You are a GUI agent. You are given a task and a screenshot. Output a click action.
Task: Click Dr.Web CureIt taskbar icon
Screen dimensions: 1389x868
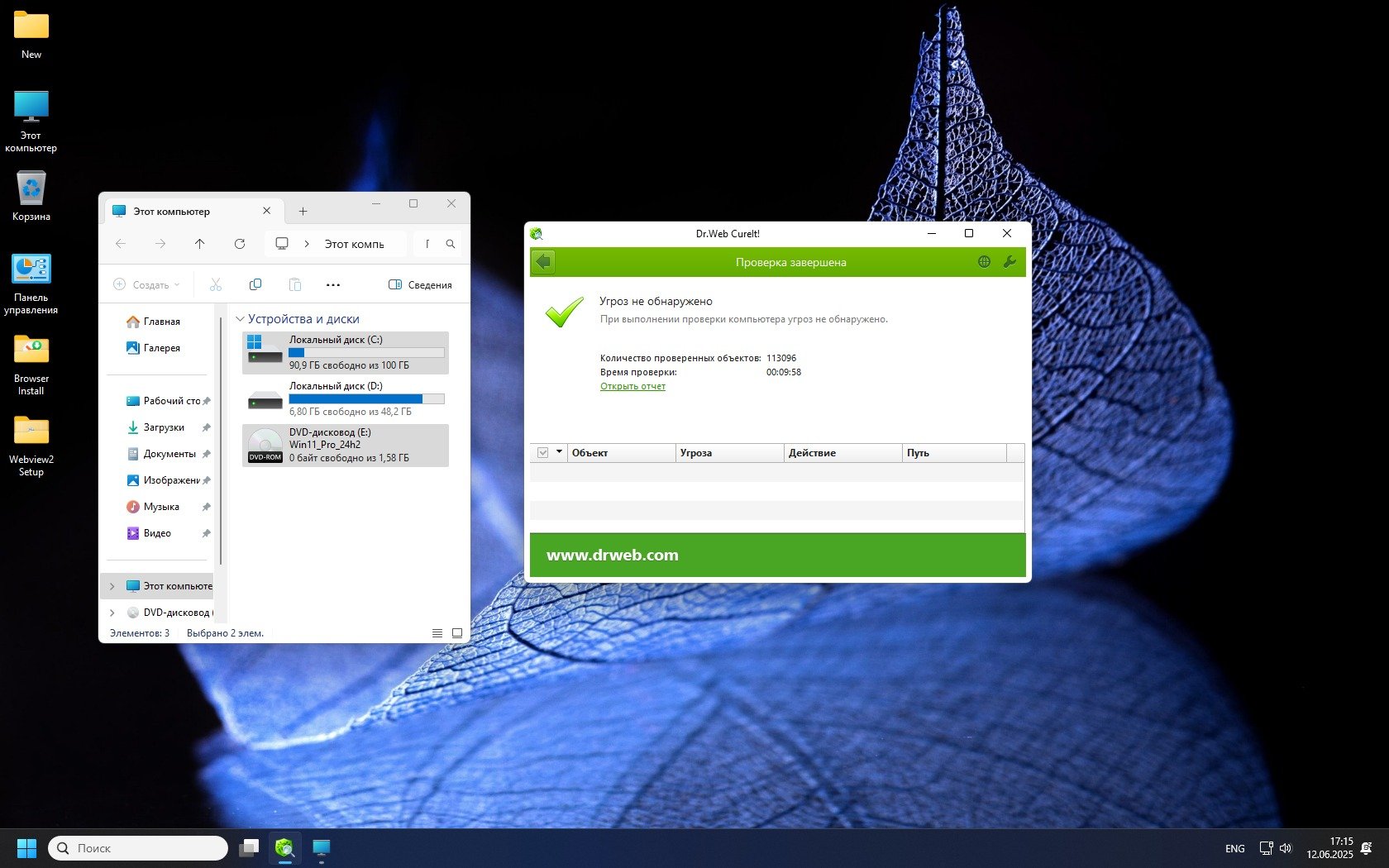(285, 848)
